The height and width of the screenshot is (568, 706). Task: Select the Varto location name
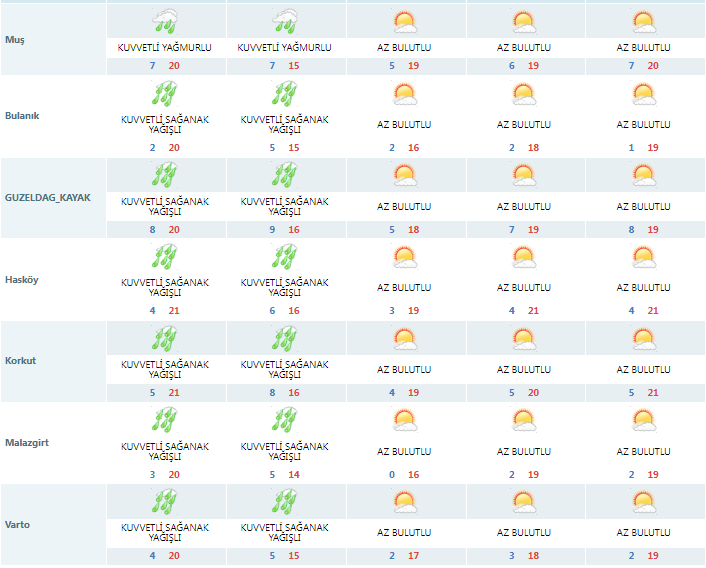click(x=18, y=522)
